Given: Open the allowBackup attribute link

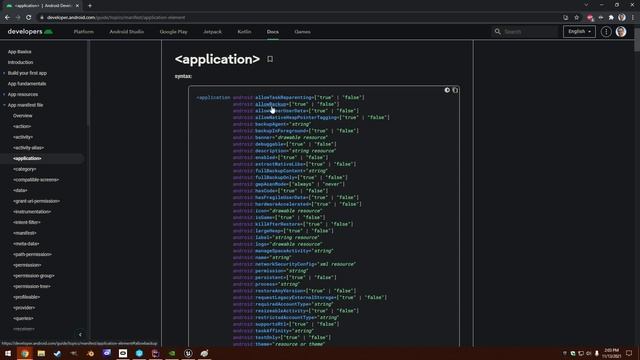Looking at the screenshot, I should tap(271, 104).
